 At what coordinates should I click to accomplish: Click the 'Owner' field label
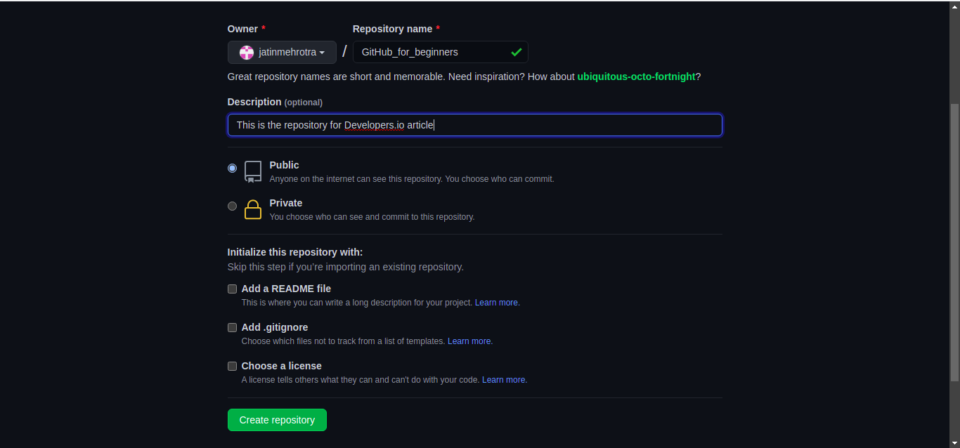(242, 29)
